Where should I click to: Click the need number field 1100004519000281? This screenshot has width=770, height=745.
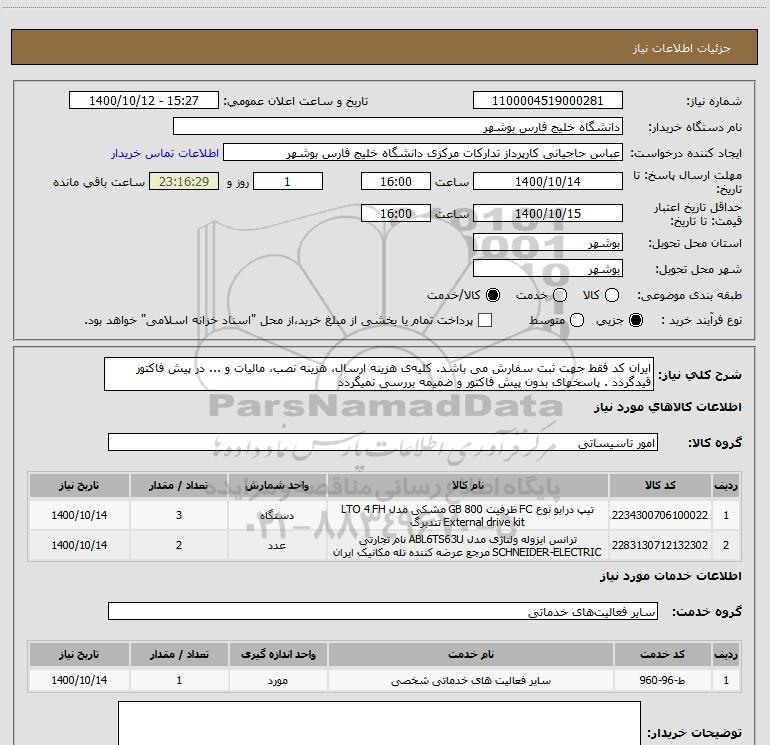[548, 100]
